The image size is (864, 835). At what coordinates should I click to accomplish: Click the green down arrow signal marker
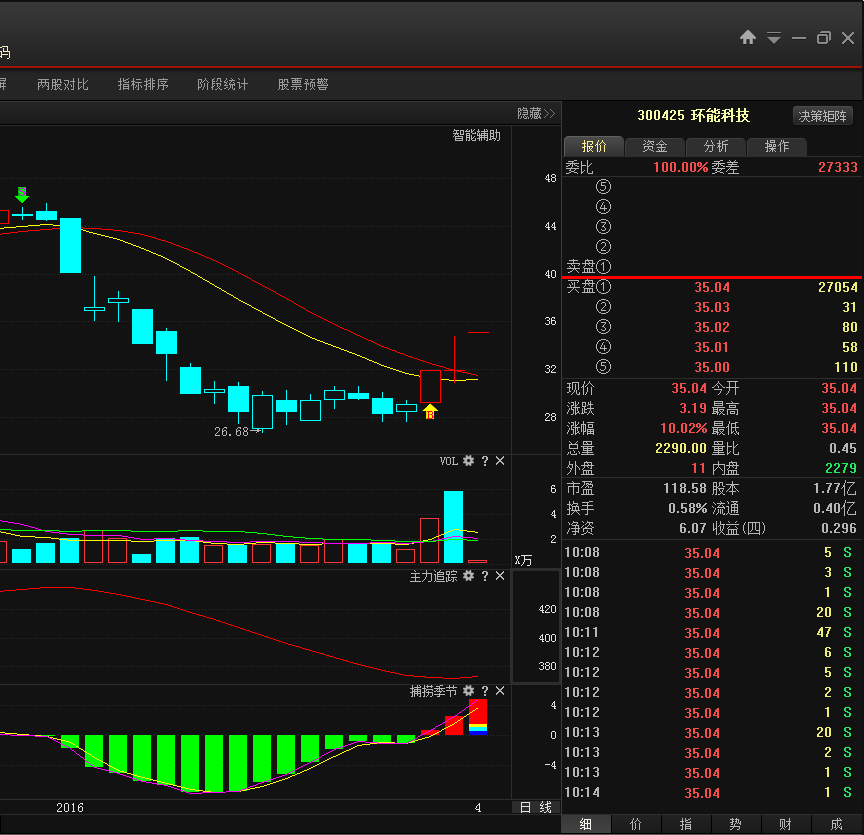coord(22,194)
